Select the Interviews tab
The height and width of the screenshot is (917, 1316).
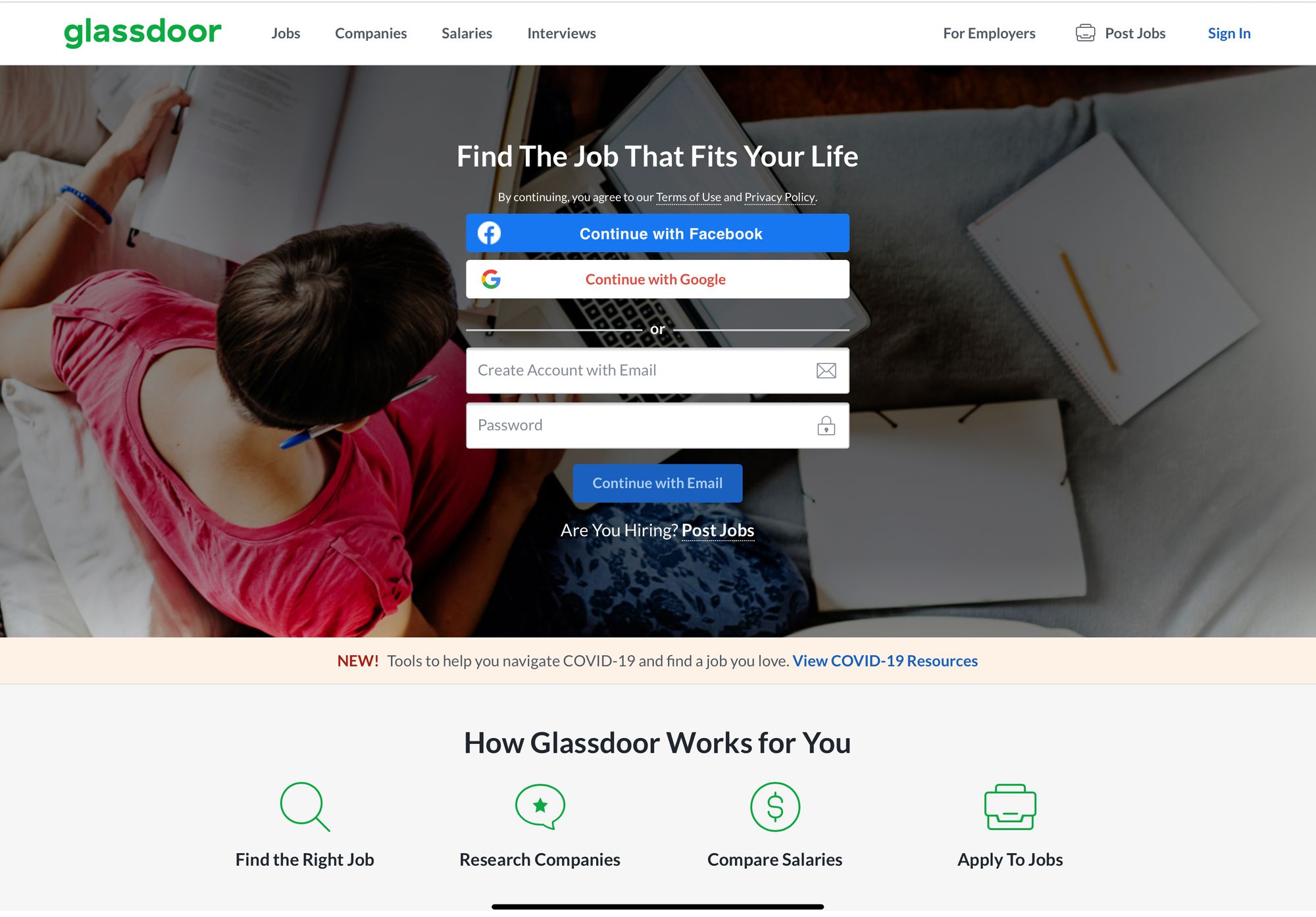tap(561, 32)
